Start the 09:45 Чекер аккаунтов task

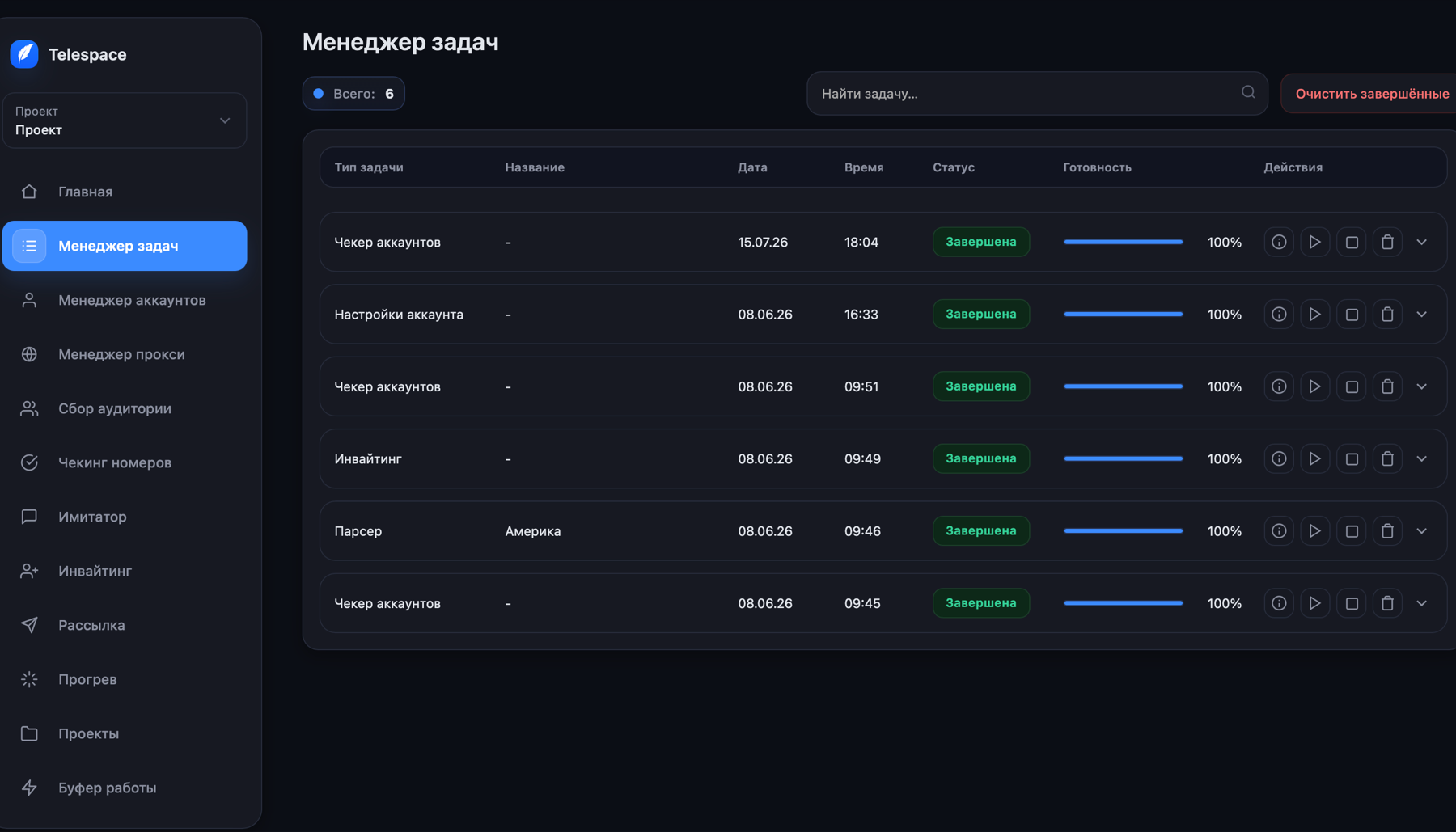[x=1315, y=603]
